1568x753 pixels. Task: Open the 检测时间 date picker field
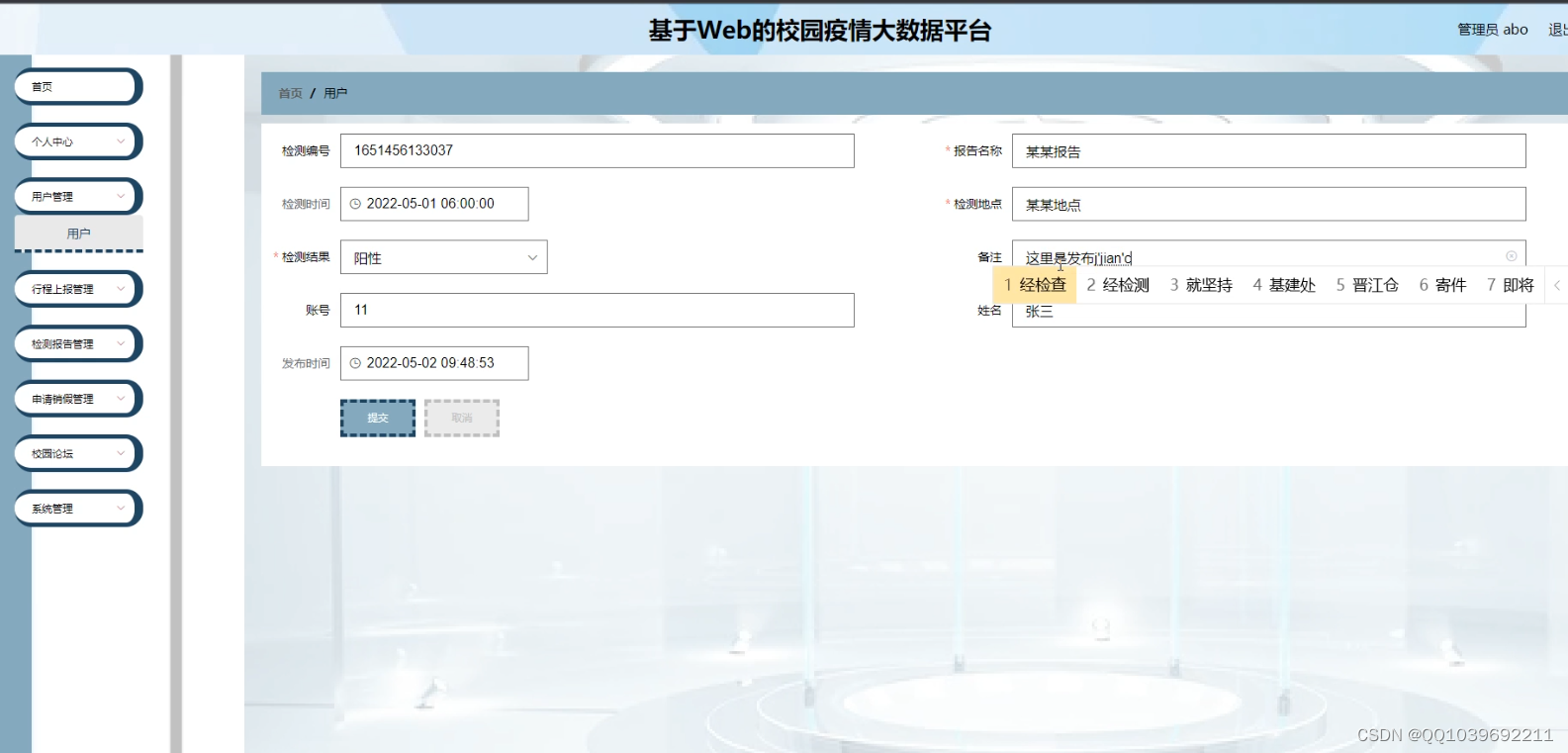point(434,204)
